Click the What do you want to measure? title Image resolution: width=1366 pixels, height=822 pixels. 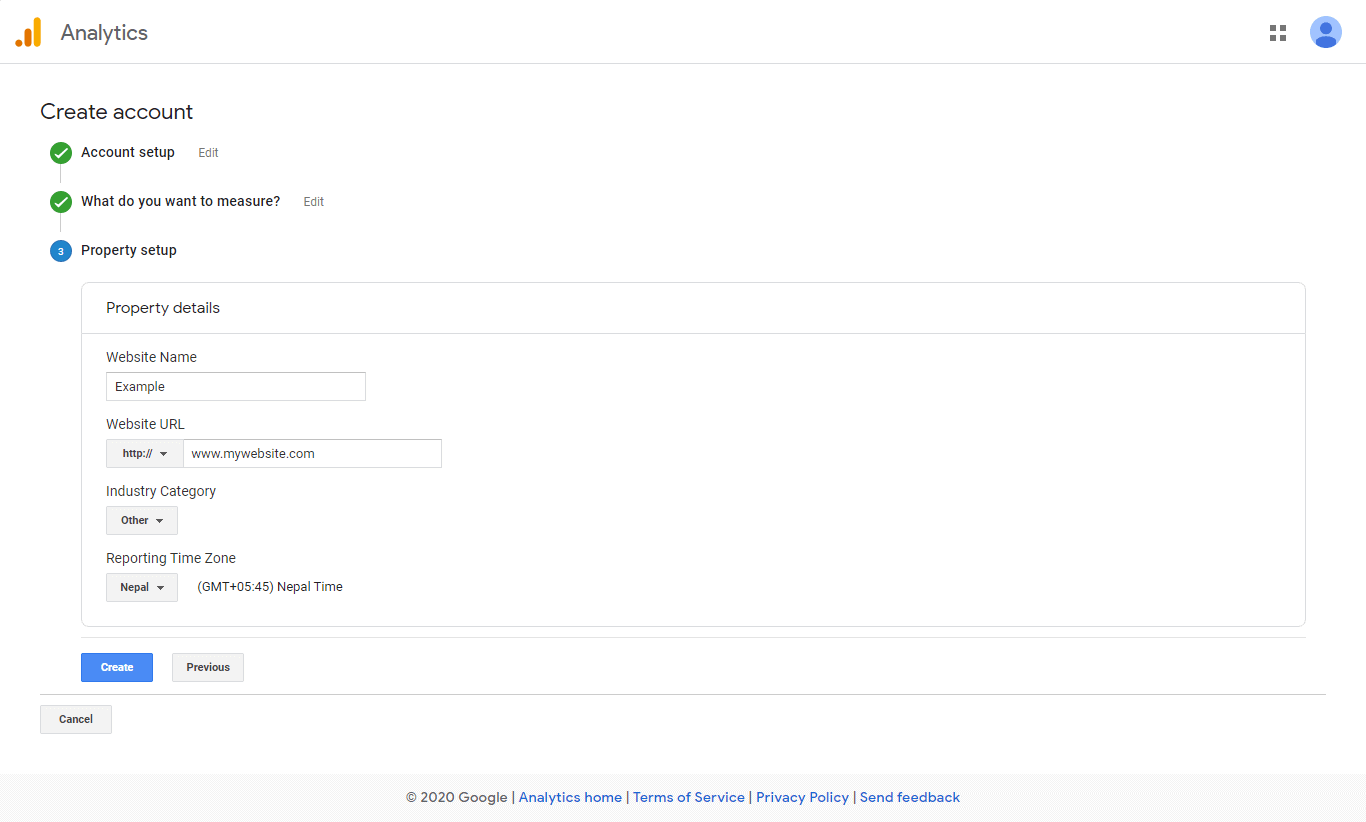pyautogui.click(x=180, y=201)
